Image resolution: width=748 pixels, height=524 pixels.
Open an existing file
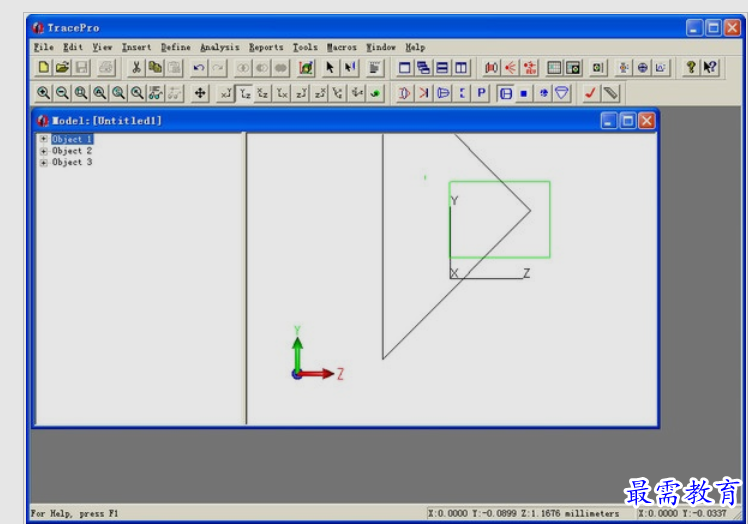point(62,68)
